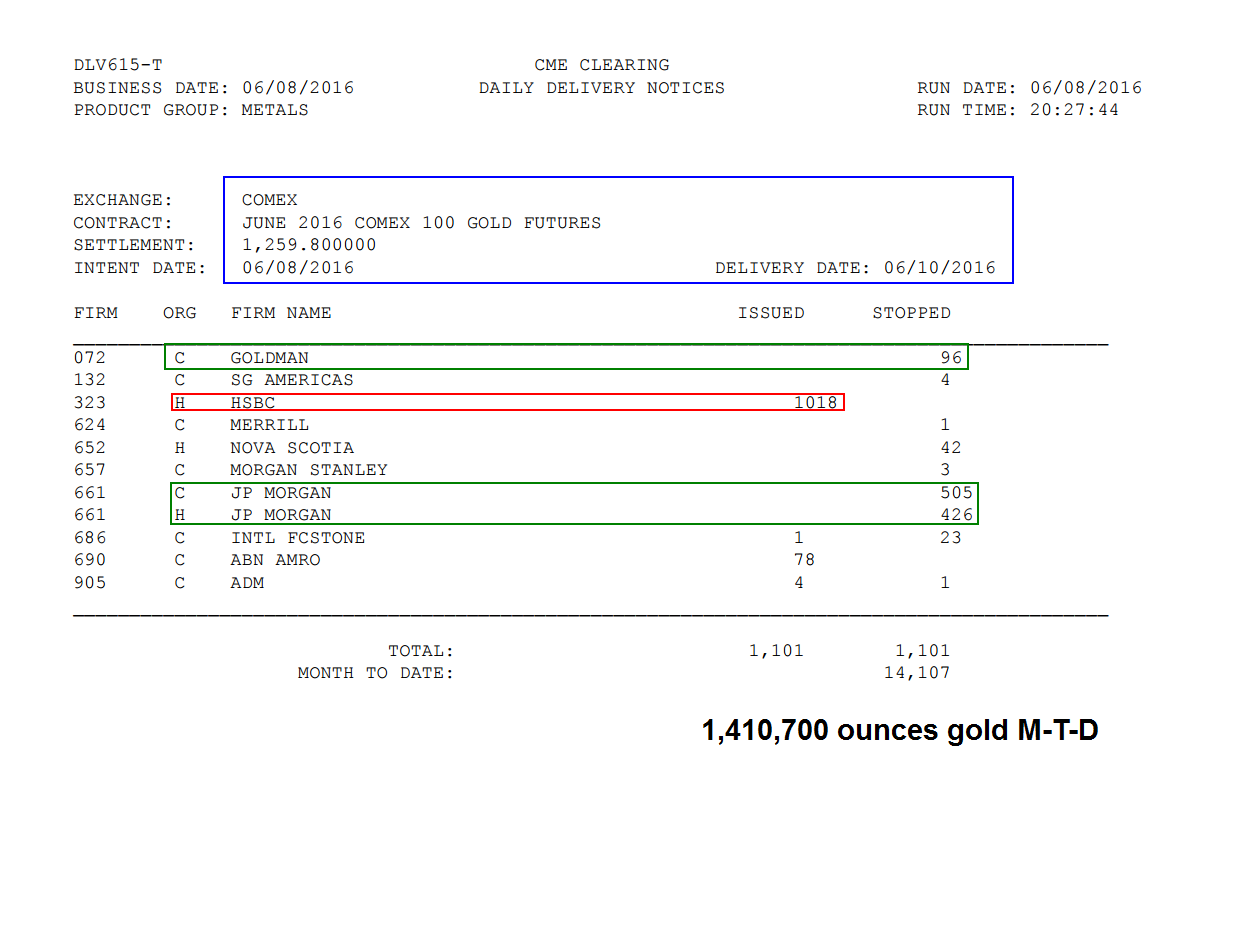Select Nova Scotia stopped value 42
The image size is (1260, 926).
click(x=951, y=448)
